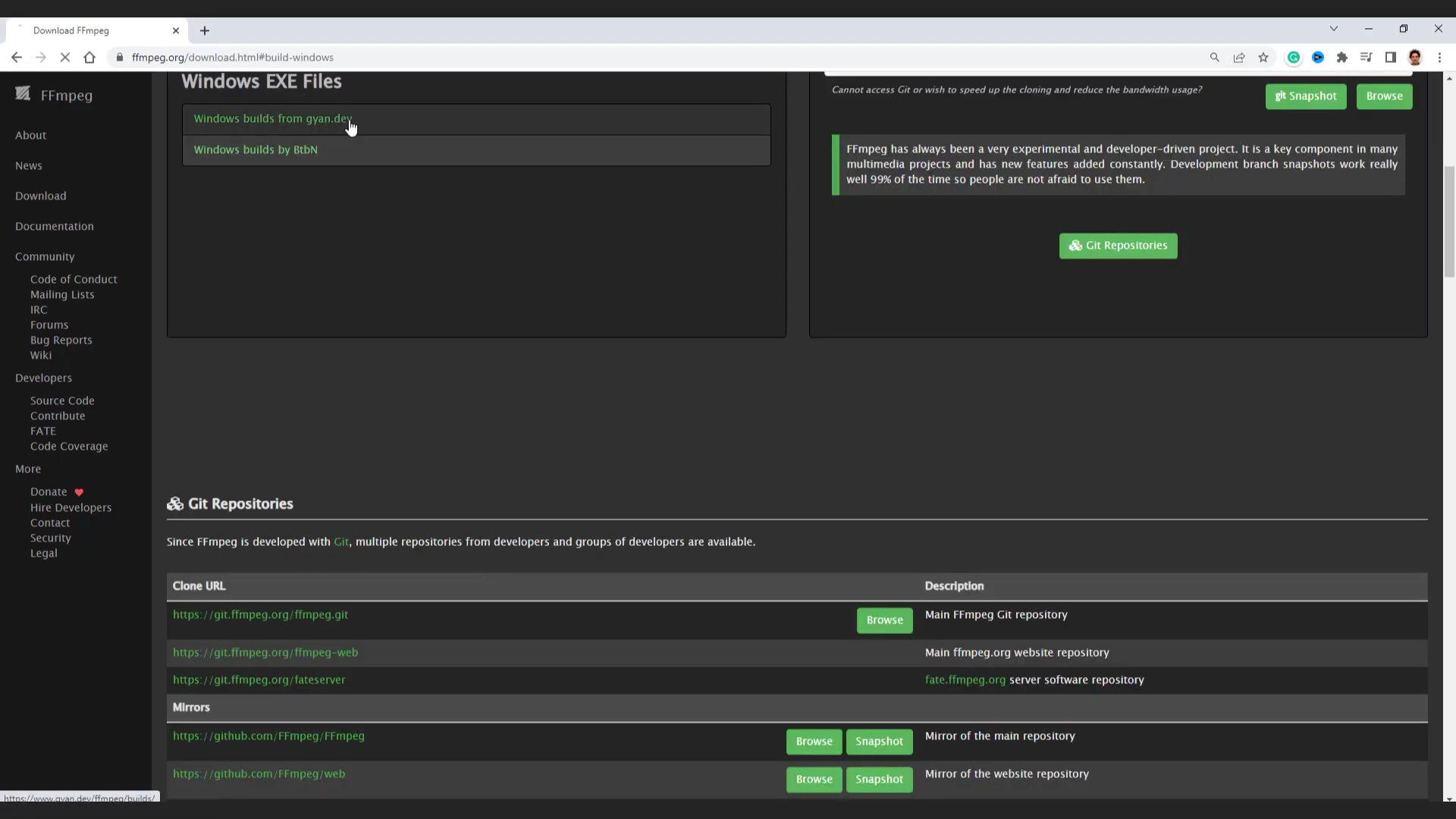
Task: Click the git Snapshot button
Action: pos(1305,96)
